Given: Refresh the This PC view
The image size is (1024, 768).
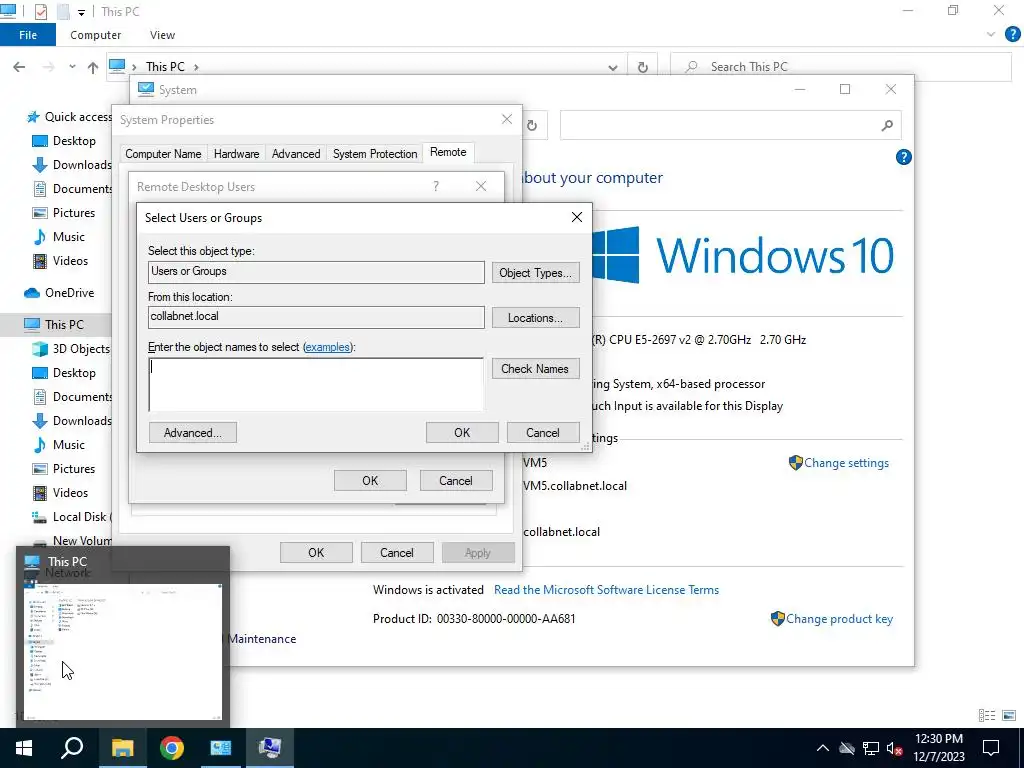Looking at the screenshot, I should coord(643,67).
